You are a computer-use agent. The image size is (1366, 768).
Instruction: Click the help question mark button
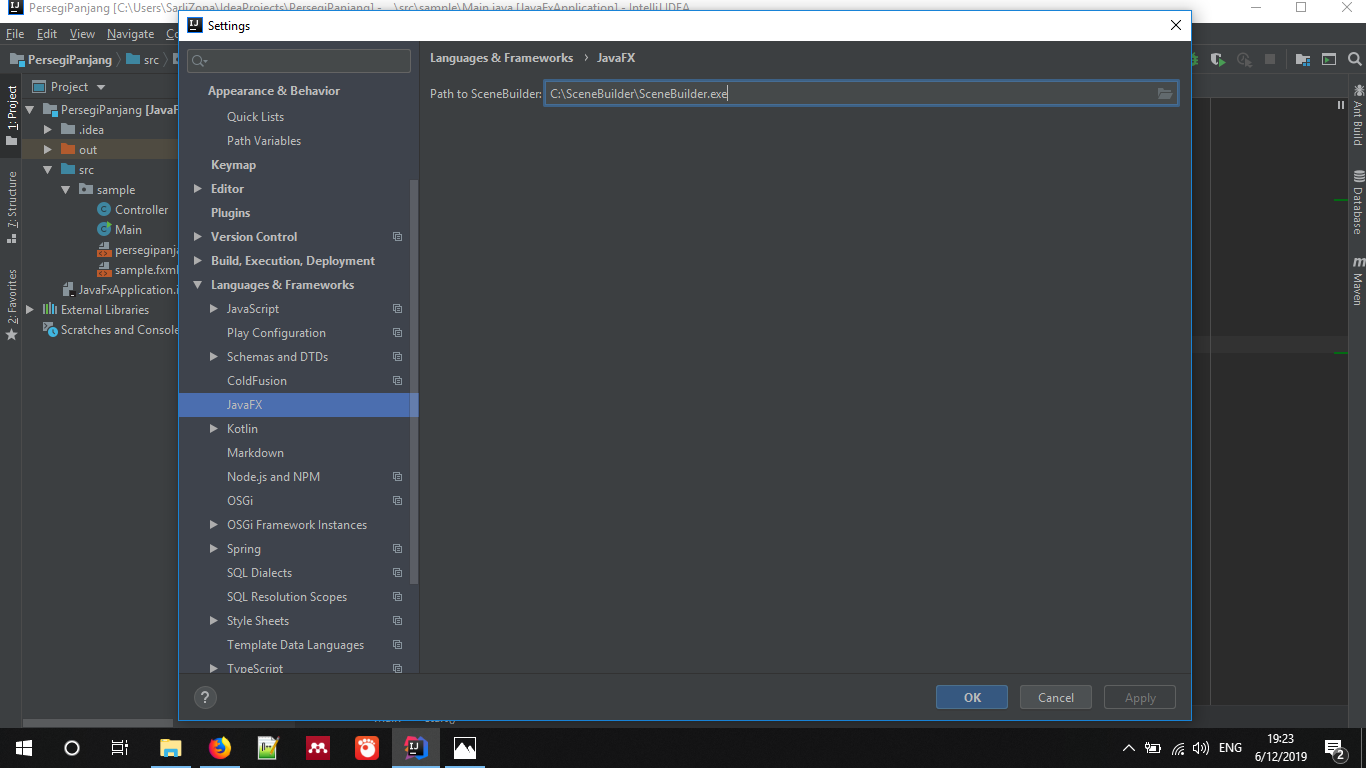205,698
